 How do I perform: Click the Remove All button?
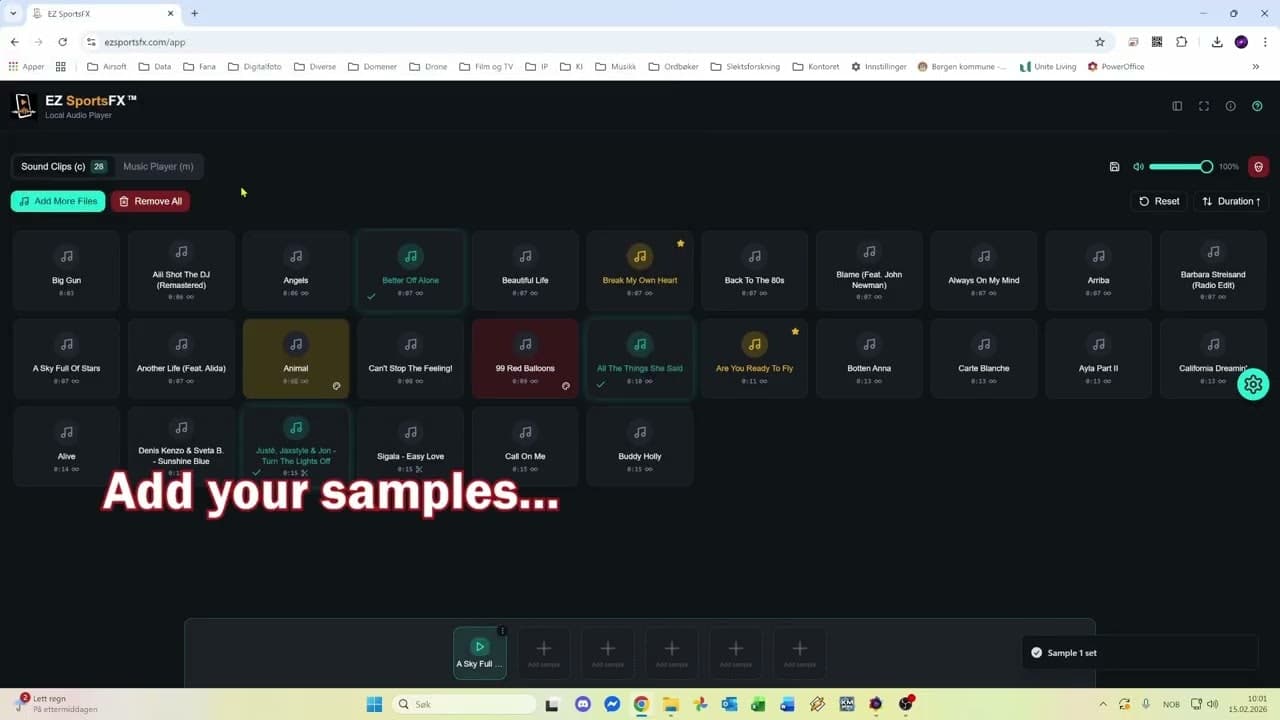point(150,201)
